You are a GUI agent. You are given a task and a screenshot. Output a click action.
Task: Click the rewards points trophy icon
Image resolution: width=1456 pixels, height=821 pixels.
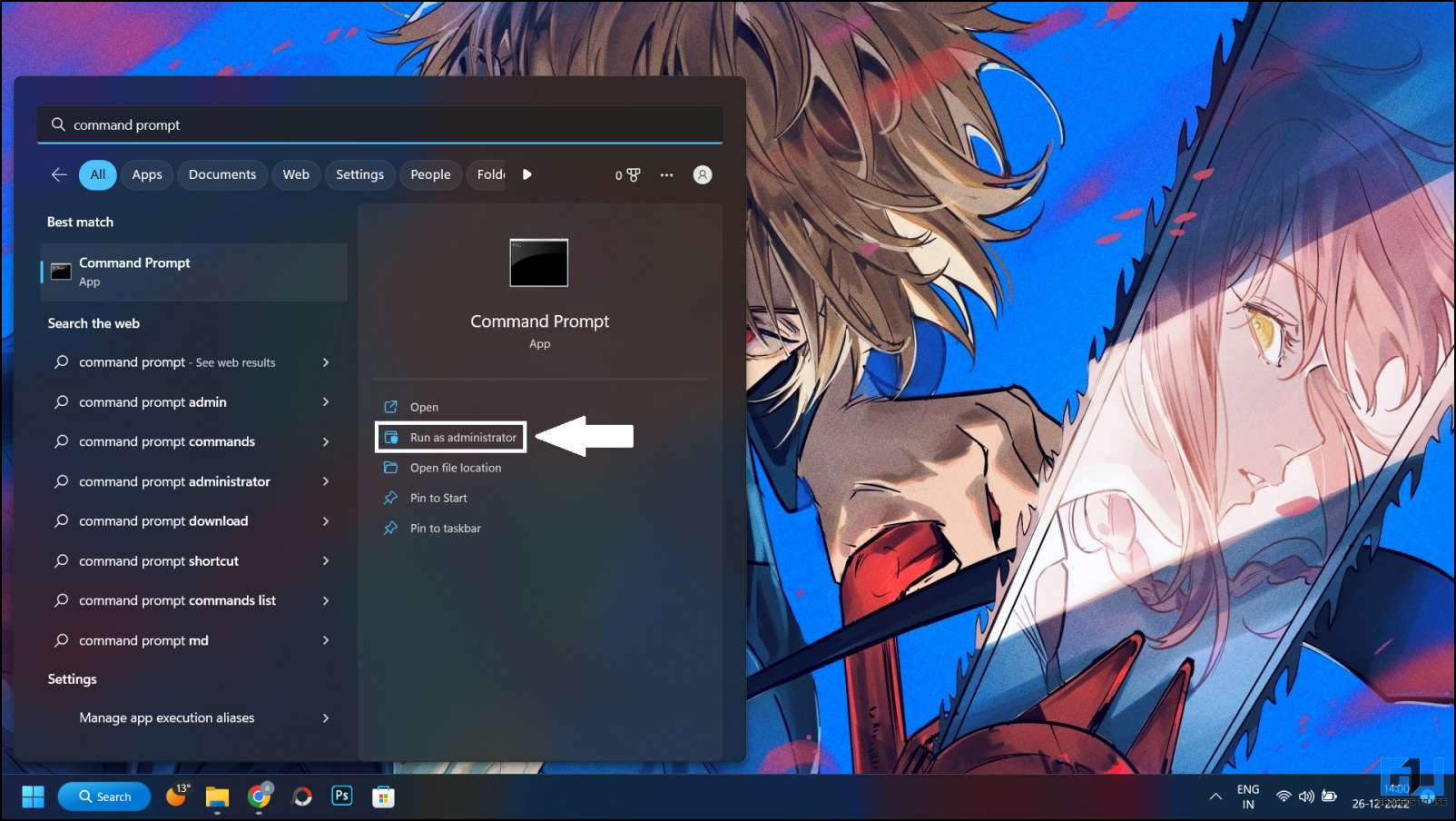[634, 174]
